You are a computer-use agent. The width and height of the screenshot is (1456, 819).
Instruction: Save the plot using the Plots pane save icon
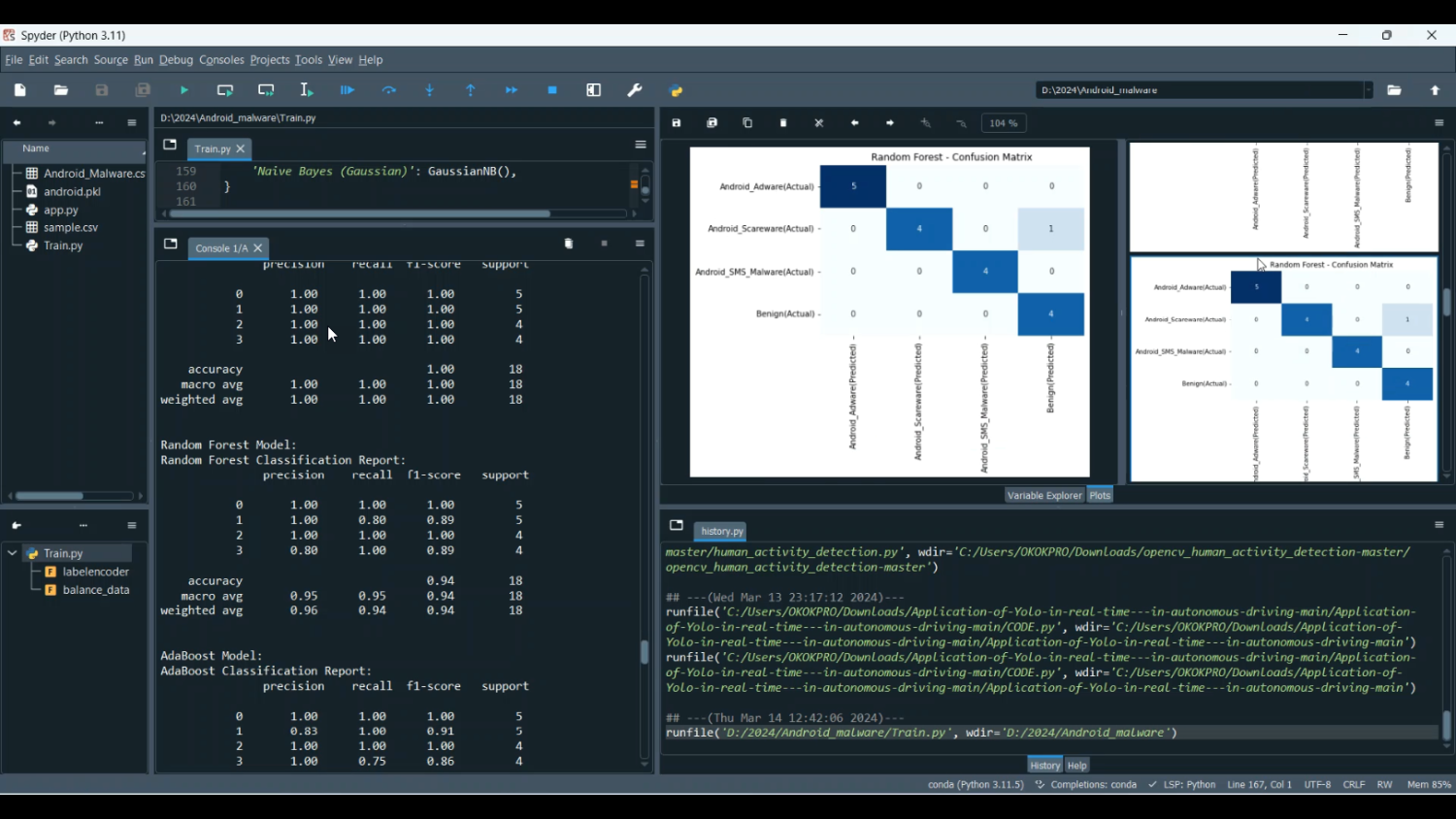pos(677,123)
